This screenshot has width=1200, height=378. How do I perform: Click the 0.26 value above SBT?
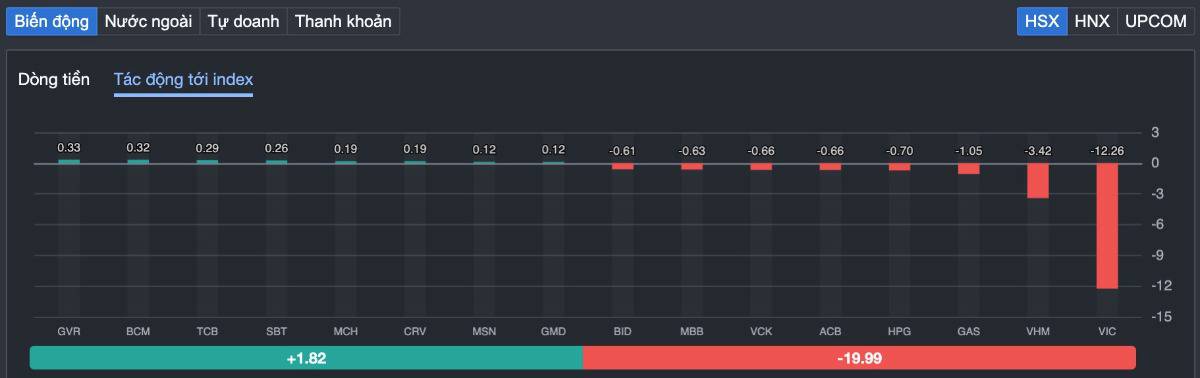click(x=276, y=148)
